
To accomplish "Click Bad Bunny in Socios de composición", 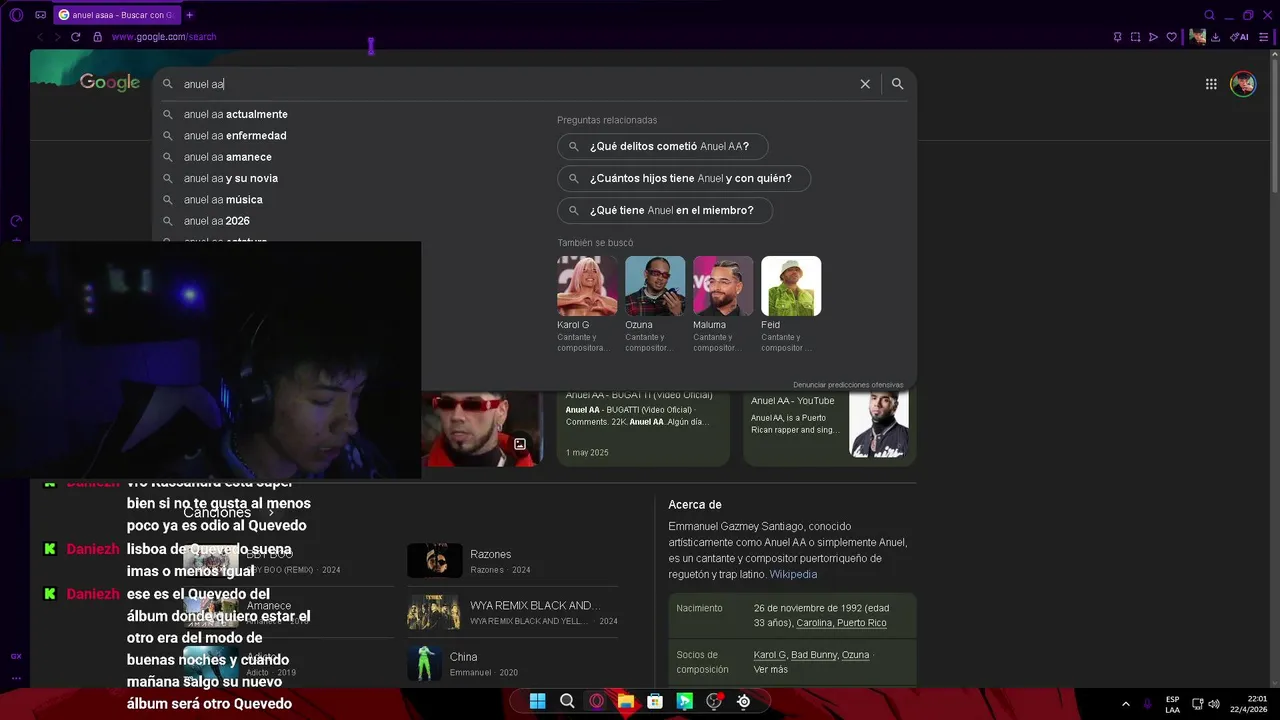I will tap(813, 655).
